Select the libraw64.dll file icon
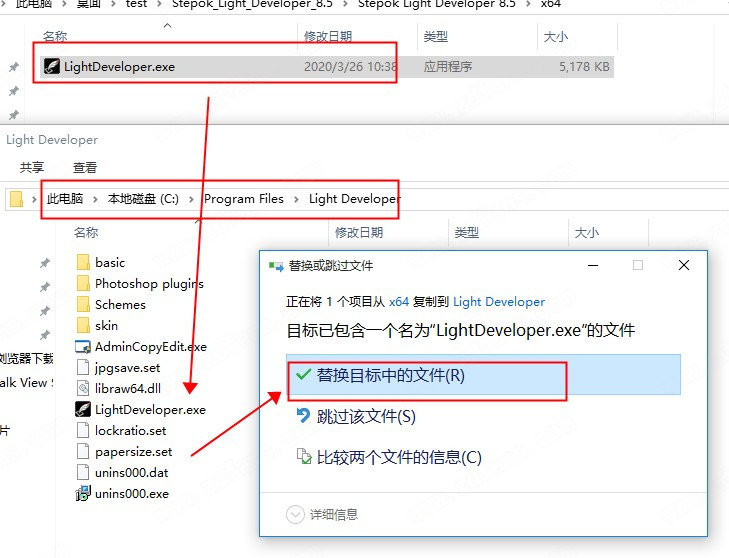This screenshot has height=558, width=729. 83,389
